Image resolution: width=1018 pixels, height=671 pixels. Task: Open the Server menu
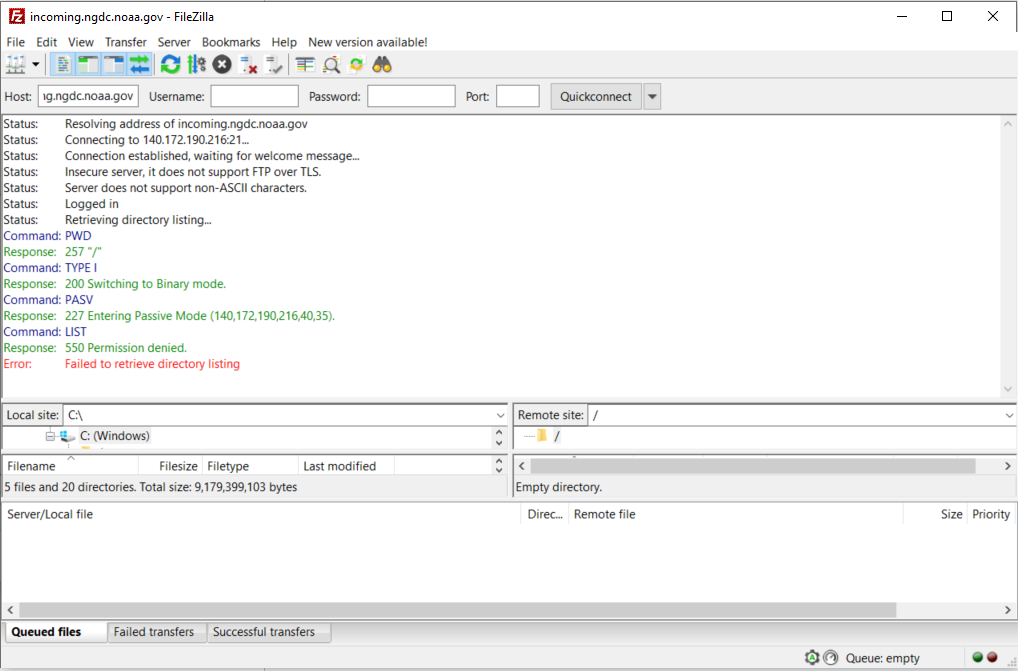[x=174, y=42]
